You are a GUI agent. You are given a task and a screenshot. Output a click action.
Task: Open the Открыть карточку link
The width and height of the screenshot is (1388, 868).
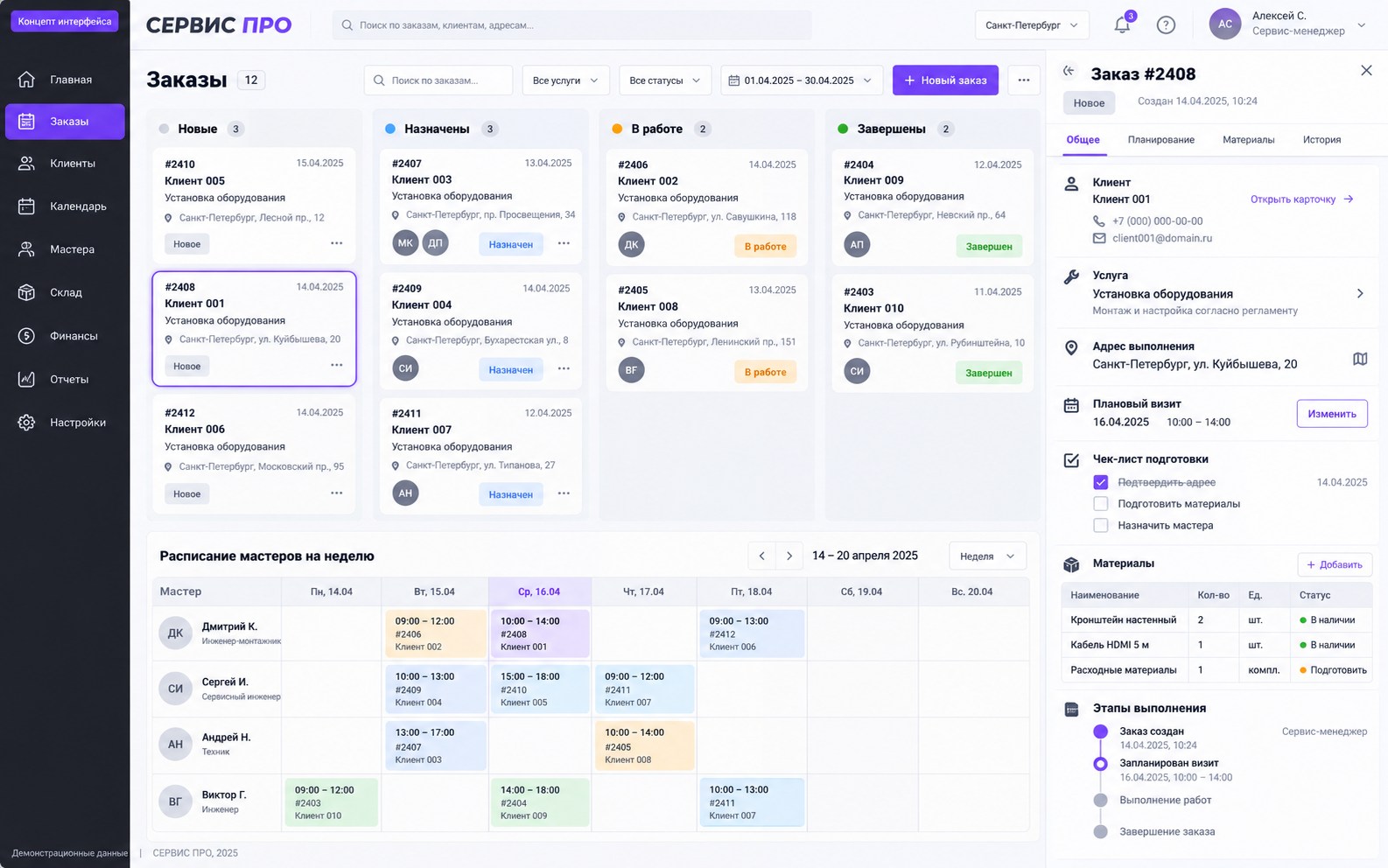click(x=1302, y=199)
